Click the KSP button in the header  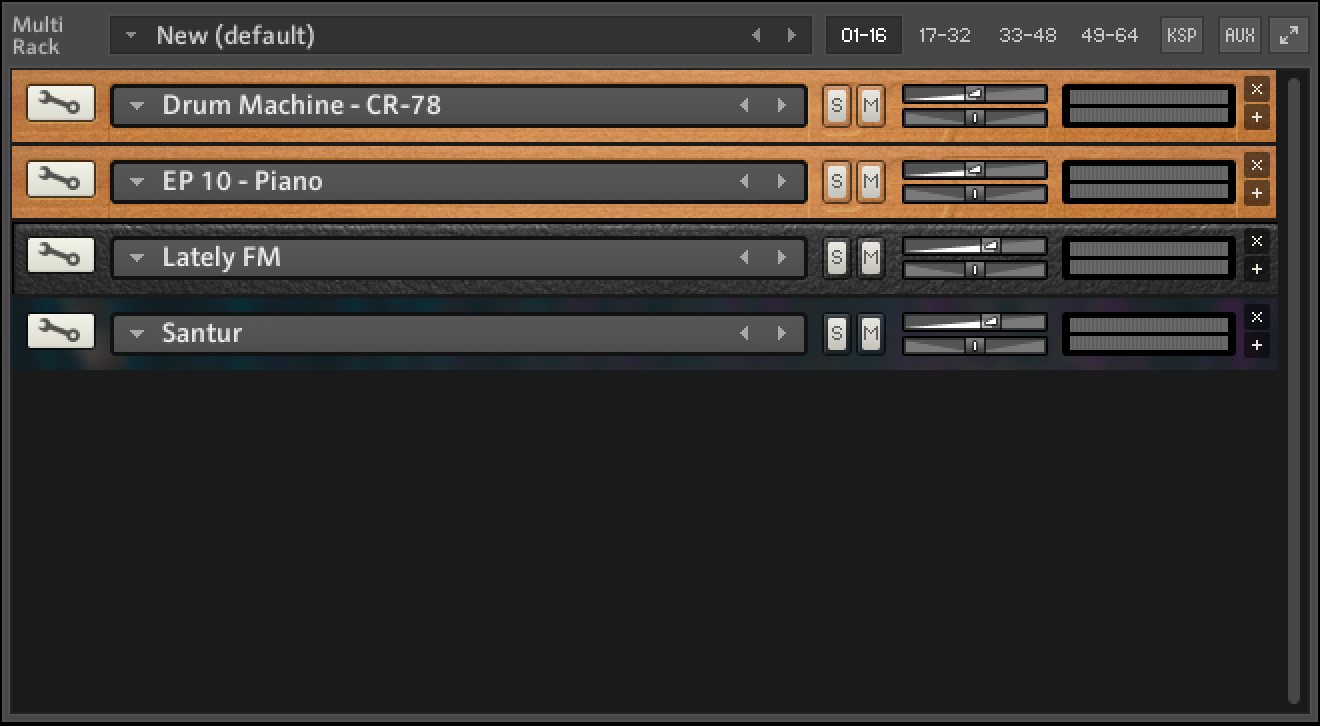coord(1181,35)
